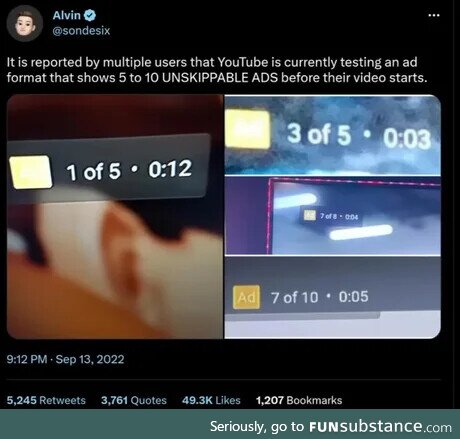The width and height of the screenshot is (460, 439).
Task: Click the blue verified badge
Action: (x=90, y=15)
